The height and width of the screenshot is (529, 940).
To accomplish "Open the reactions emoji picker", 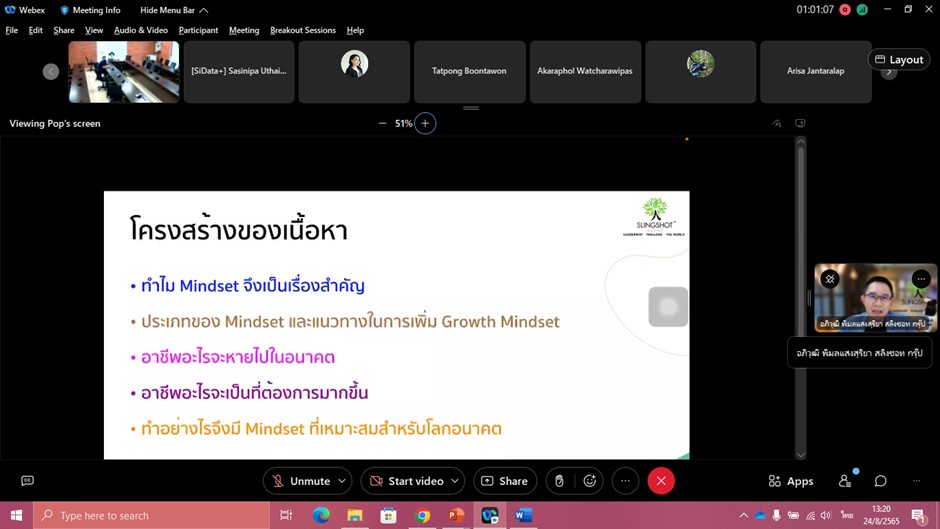I will pyautogui.click(x=590, y=481).
